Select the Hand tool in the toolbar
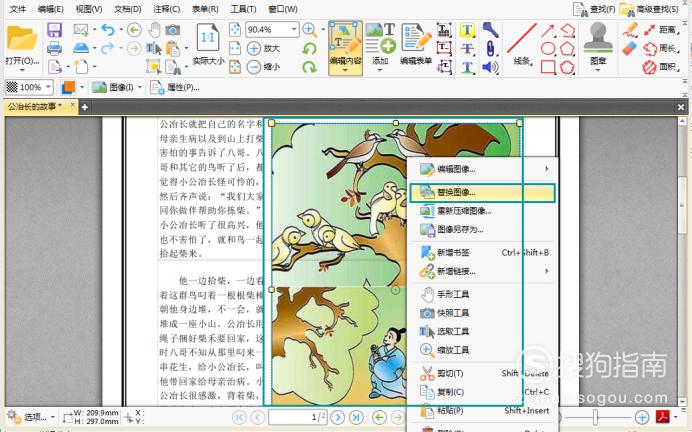 click(154, 30)
